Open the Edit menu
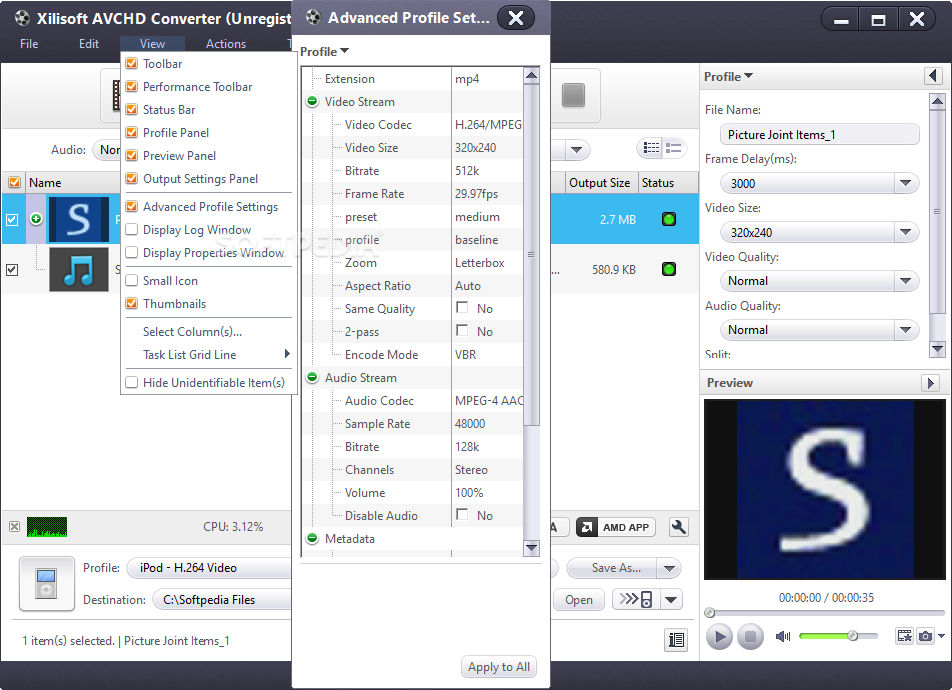 (89, 44)
